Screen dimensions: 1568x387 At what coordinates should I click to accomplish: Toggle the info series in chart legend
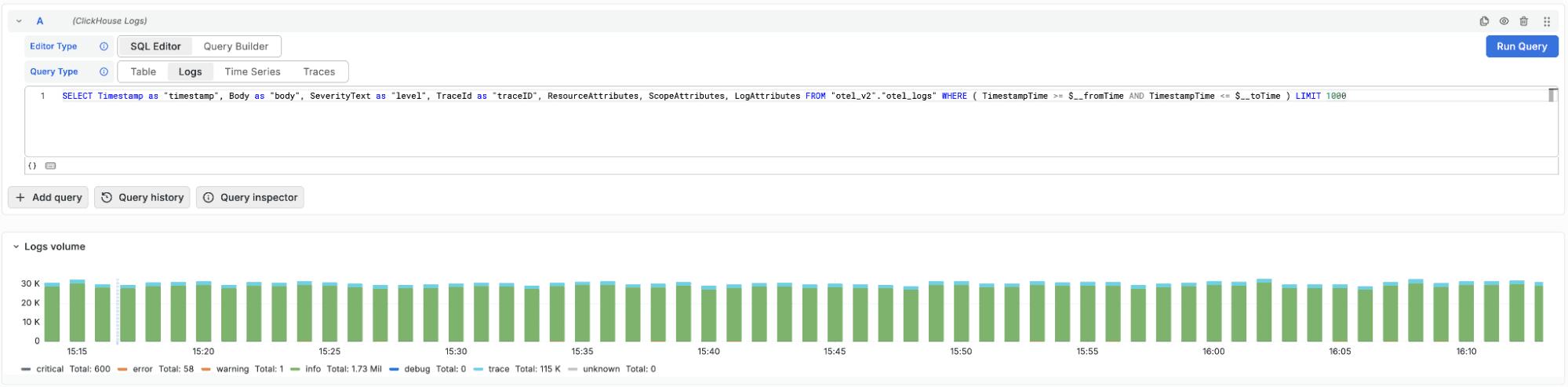[x=312, y=369]
